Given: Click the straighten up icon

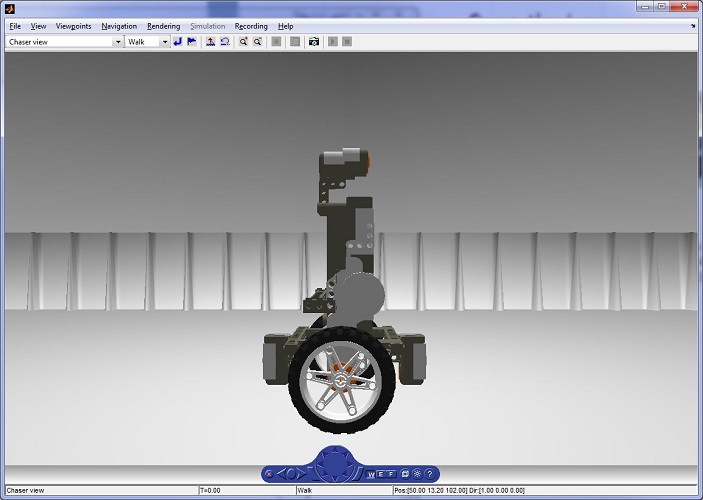Looking at the screenshot, I should pos(210,42).
